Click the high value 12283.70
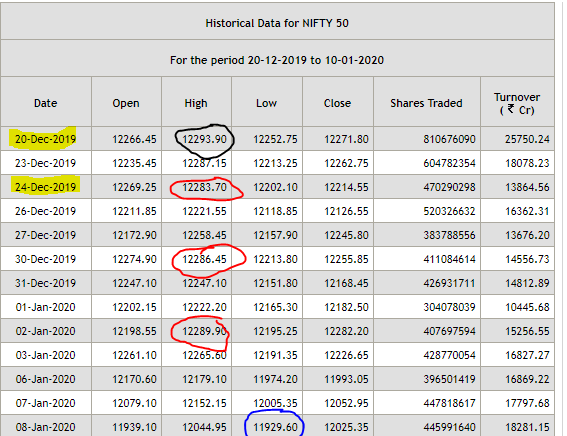Image resolution: width=567 pixels, height=436 pixels. point(204,187)
